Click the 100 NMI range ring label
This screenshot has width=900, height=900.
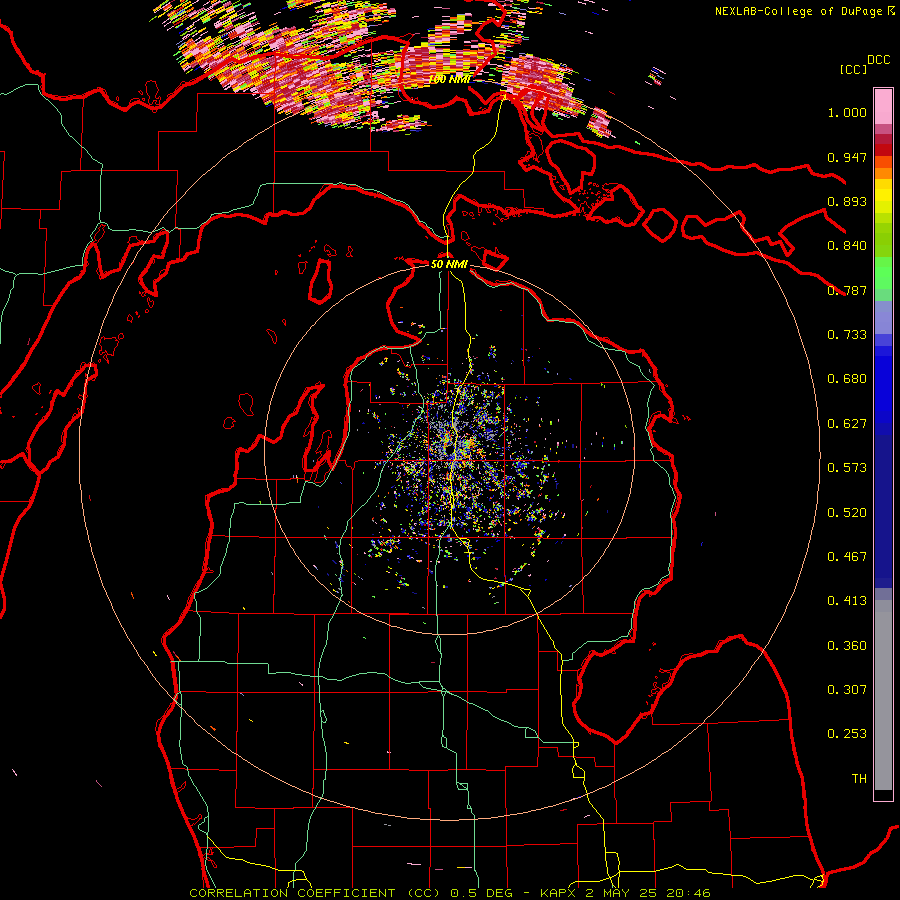[x=449, y=79]
